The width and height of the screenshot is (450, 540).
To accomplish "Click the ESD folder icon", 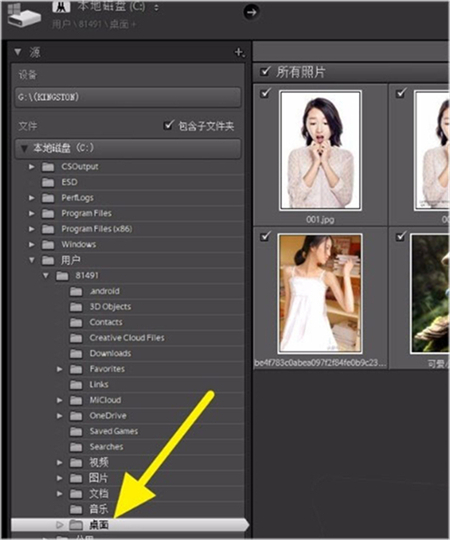I will 48,182.
